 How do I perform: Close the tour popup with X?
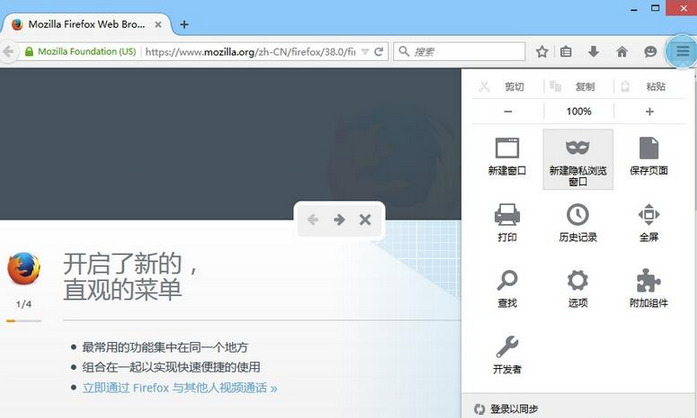(365, 219)
